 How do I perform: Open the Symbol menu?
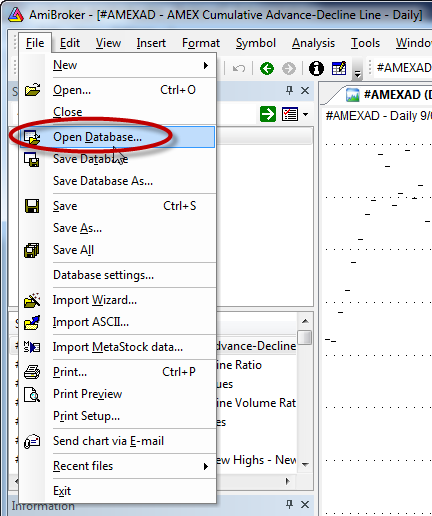(256, 43)
